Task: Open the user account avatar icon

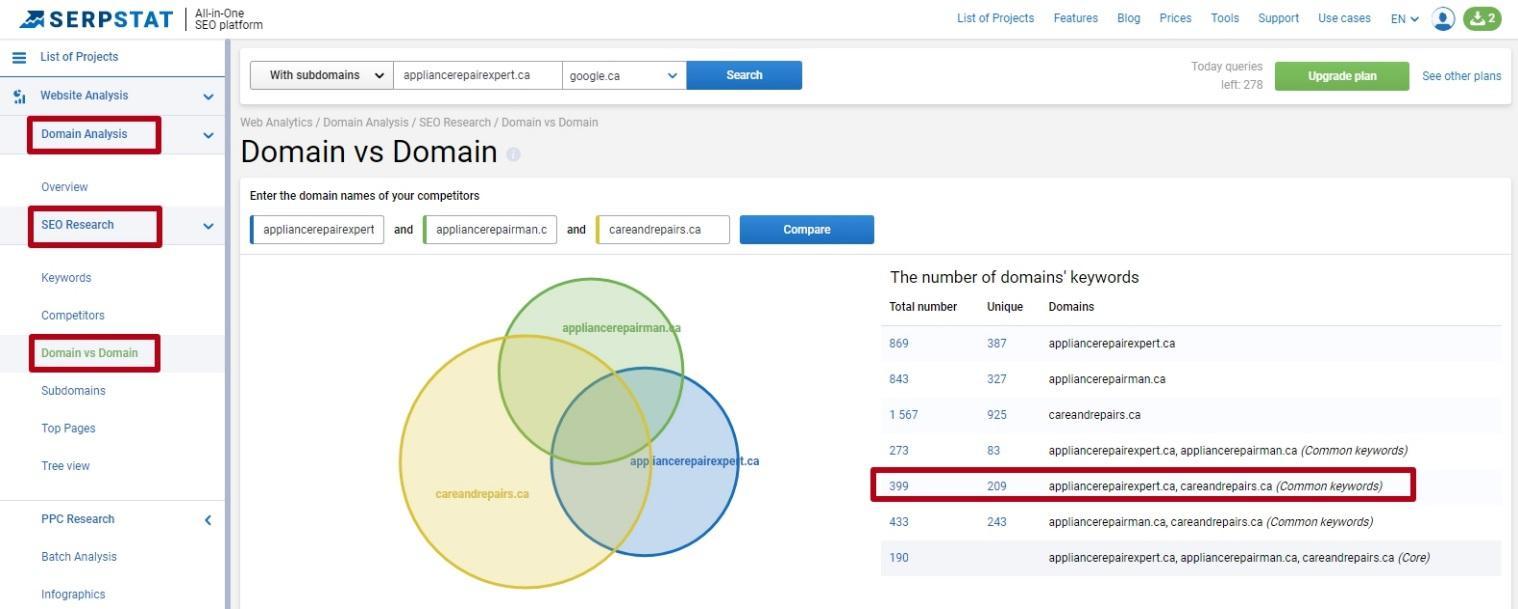Action: point(1443,18)
